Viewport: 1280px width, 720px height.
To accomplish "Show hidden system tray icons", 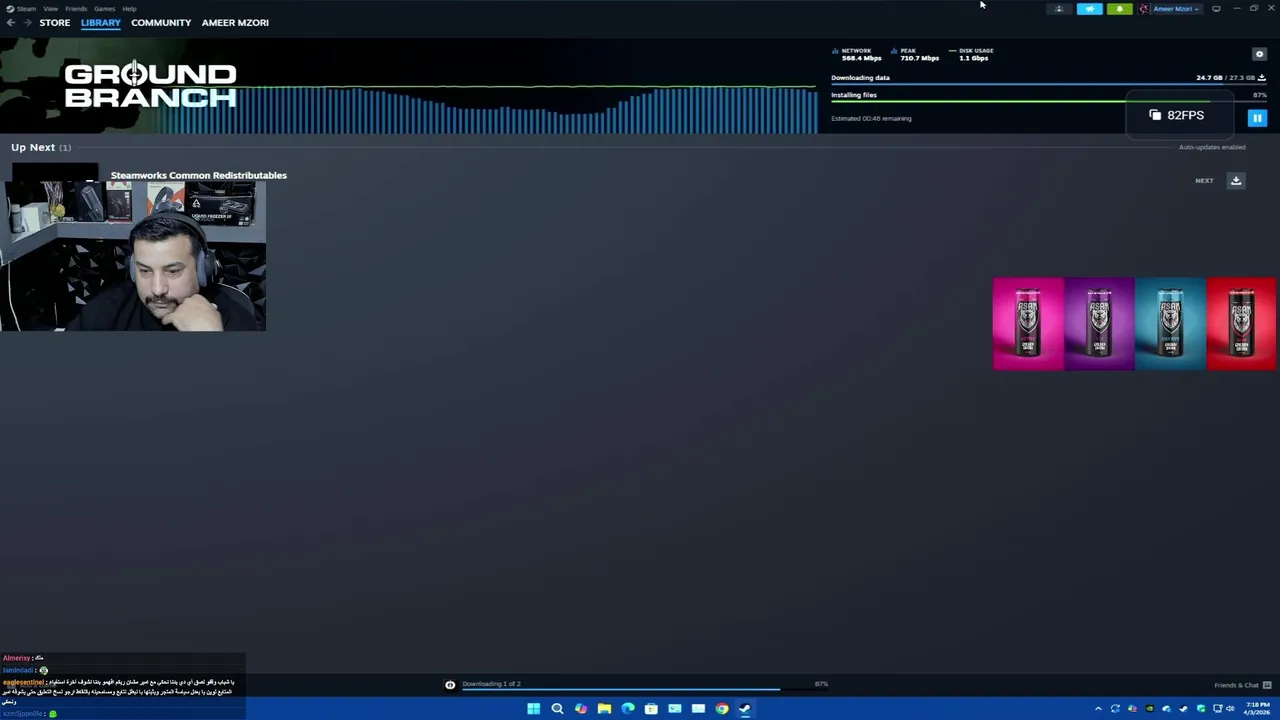I will (1098, 709).
